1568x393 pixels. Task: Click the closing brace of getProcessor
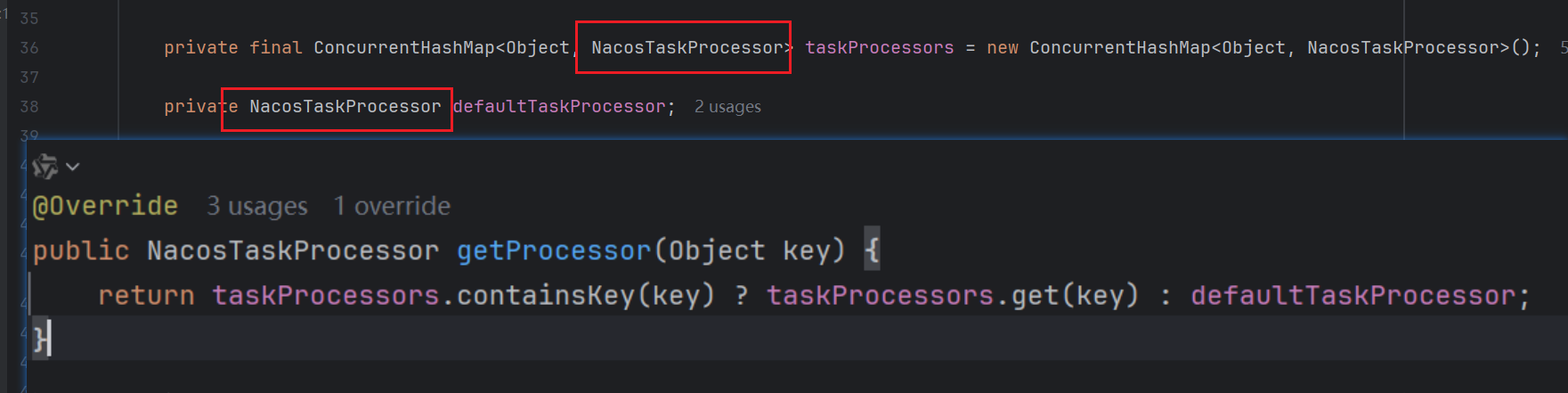[39, 339]
